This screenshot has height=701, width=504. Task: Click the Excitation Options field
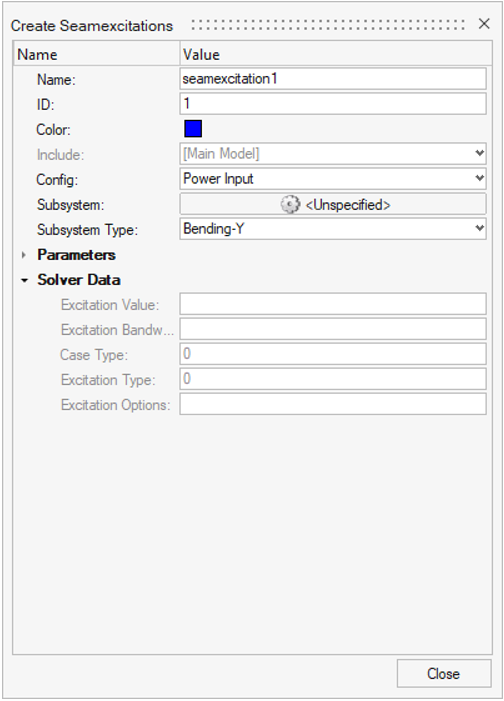click(333, 404)
